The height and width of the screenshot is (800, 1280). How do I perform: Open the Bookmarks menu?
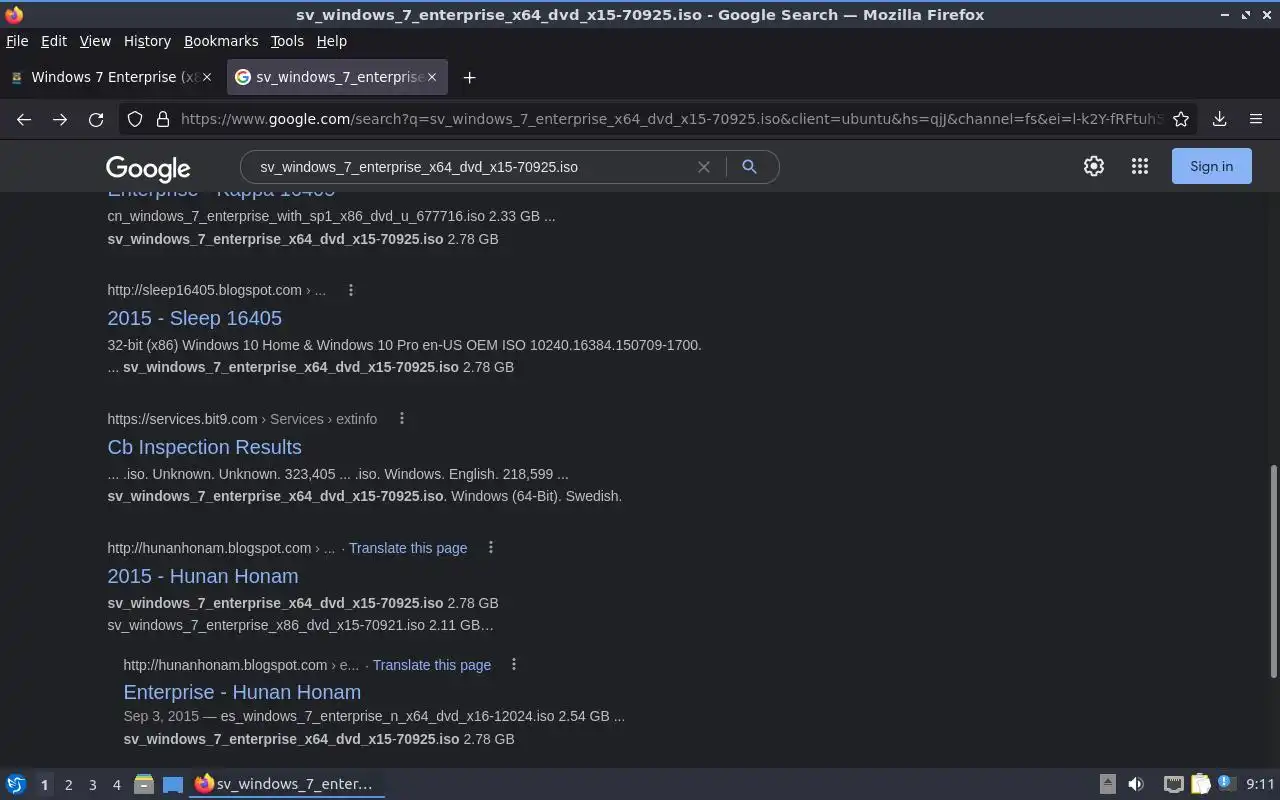click(x=221, y=41)
